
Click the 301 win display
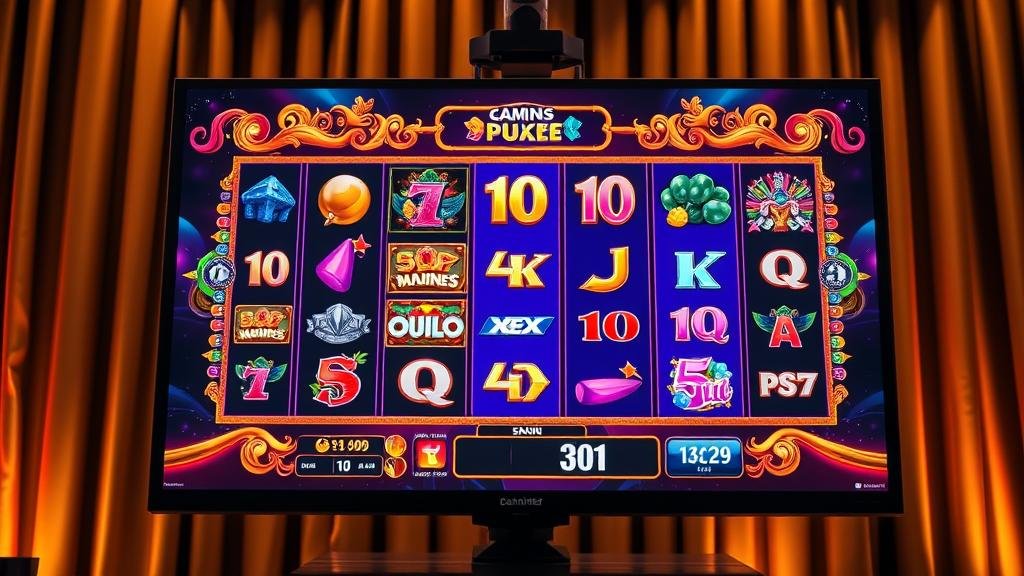pyautogui.click(x=556, y=457)
